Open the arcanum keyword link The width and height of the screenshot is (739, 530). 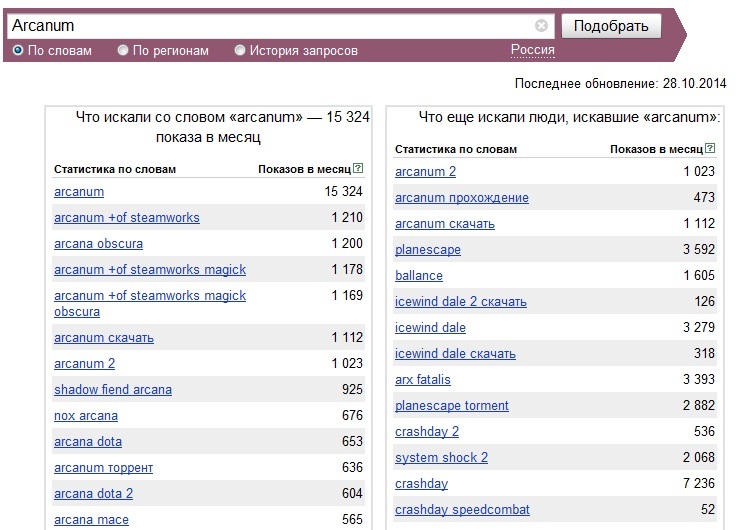pos(79,192)
